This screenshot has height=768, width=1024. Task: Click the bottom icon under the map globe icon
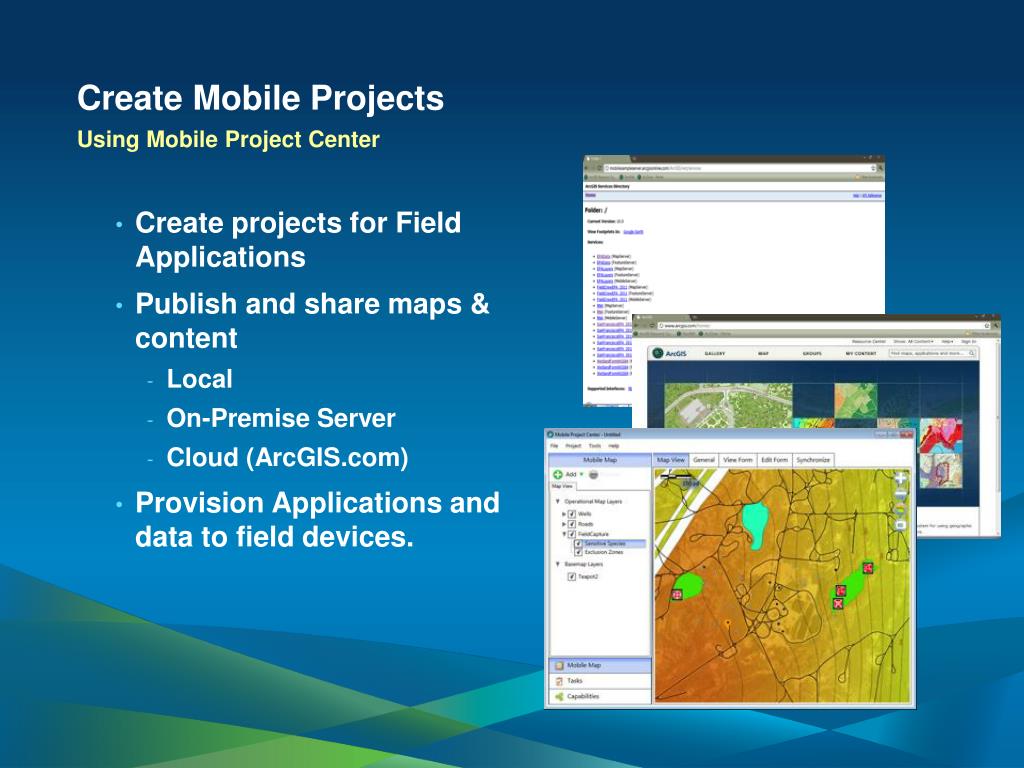900,526
